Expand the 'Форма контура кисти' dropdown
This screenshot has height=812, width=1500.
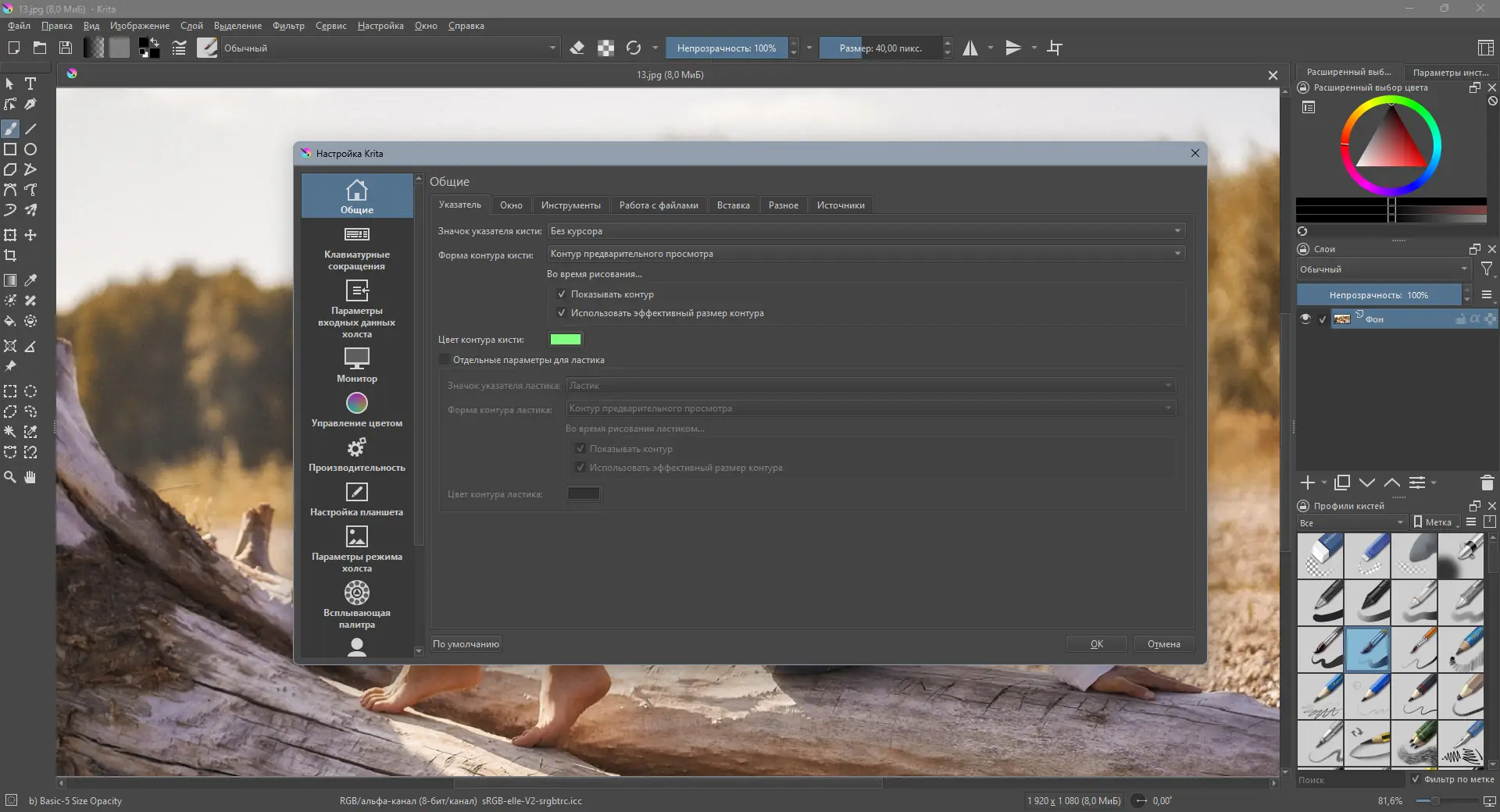click(x=866, y=254)
